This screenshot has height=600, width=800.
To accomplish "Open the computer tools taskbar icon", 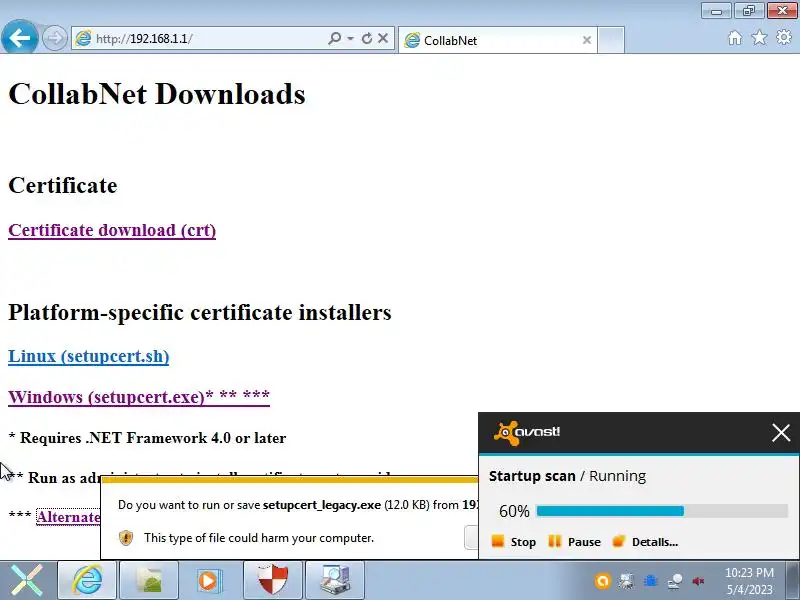I will (x=335, y=580).
